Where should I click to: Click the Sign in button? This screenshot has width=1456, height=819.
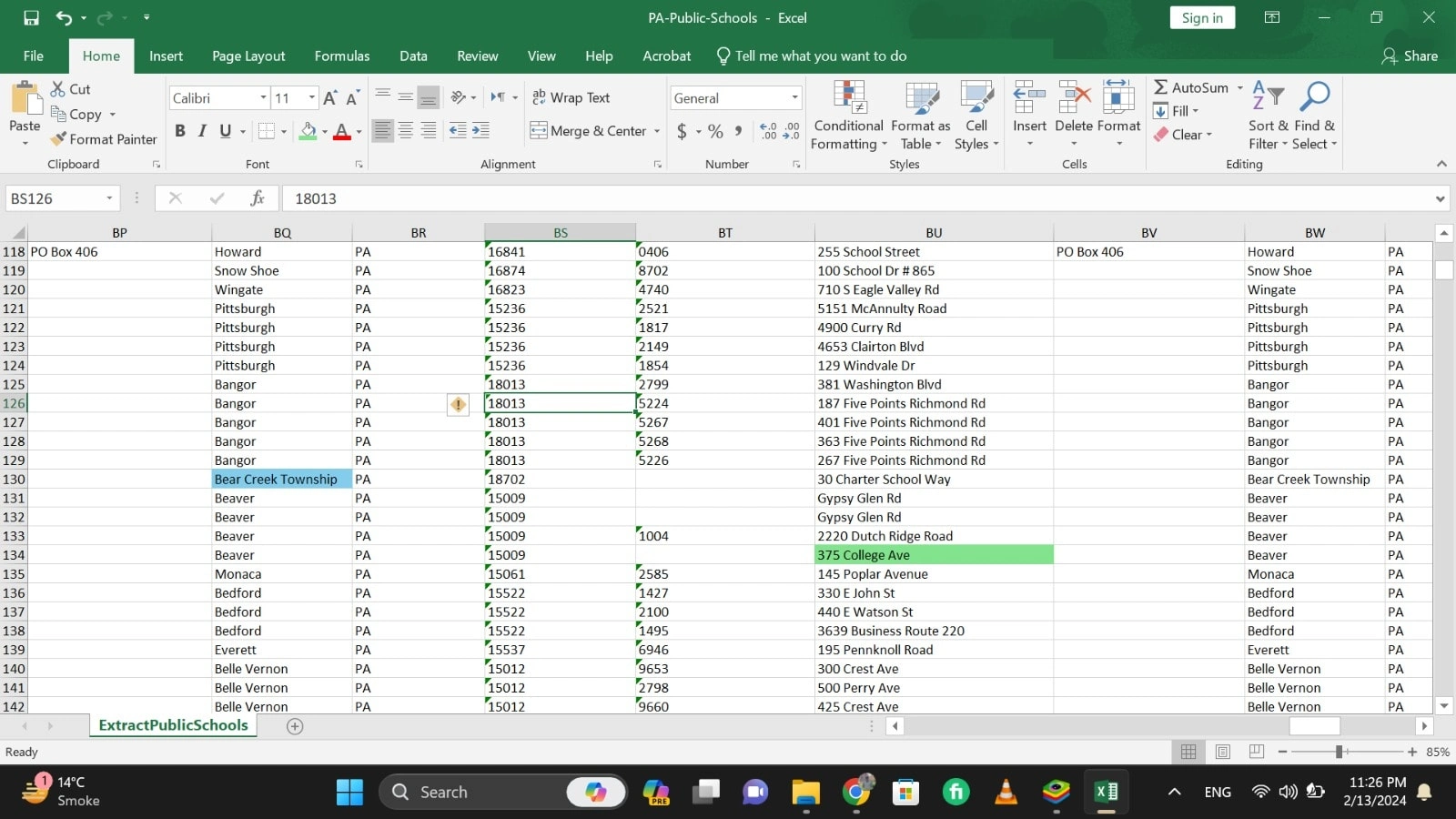point(1202,18)
